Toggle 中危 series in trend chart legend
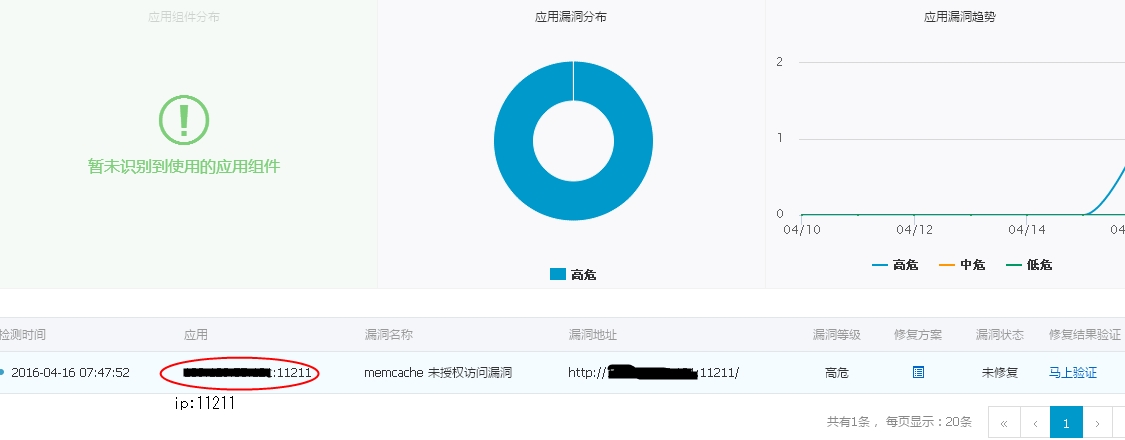This screenshot has height=440, width=1125. pos(961,265)
